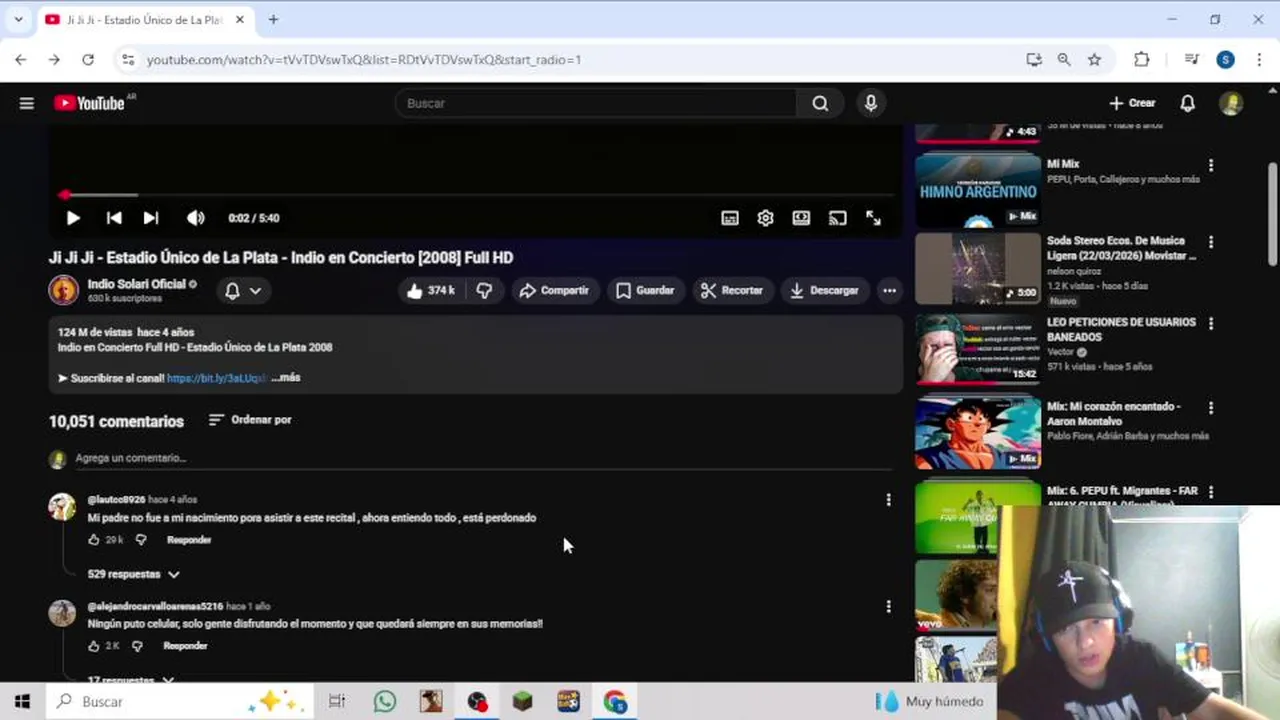Dislike the video
Image resolution: width=1280 pixels, height=720 pixels.
484,291
